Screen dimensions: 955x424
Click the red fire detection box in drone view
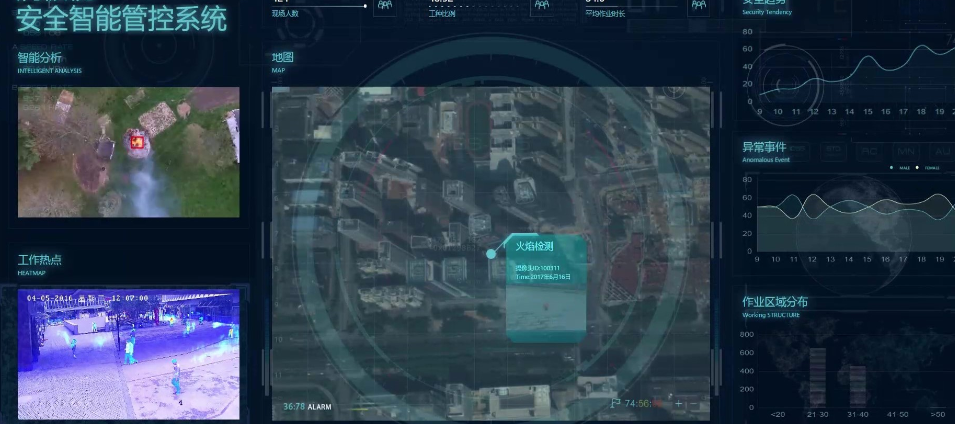tap(138, 143)
